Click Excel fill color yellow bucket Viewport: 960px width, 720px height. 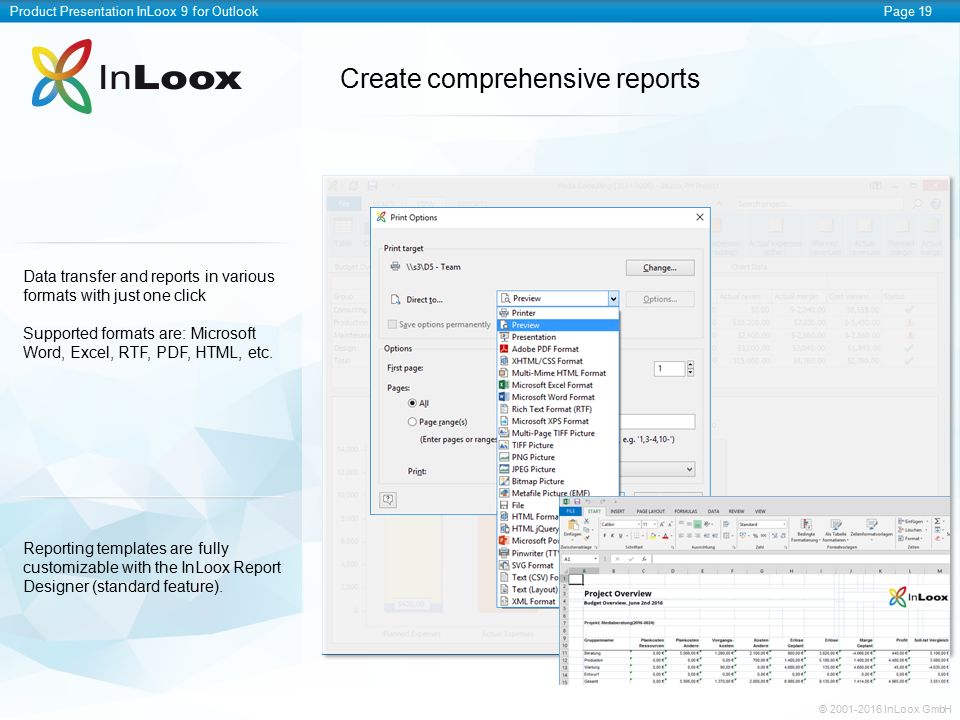653,536
